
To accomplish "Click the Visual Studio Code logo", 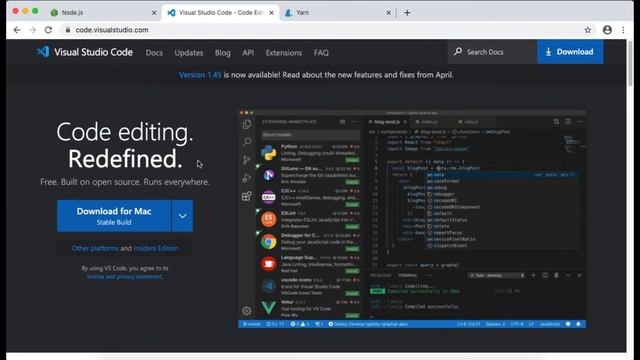I will pyautogui.click(x=84, y=52).
